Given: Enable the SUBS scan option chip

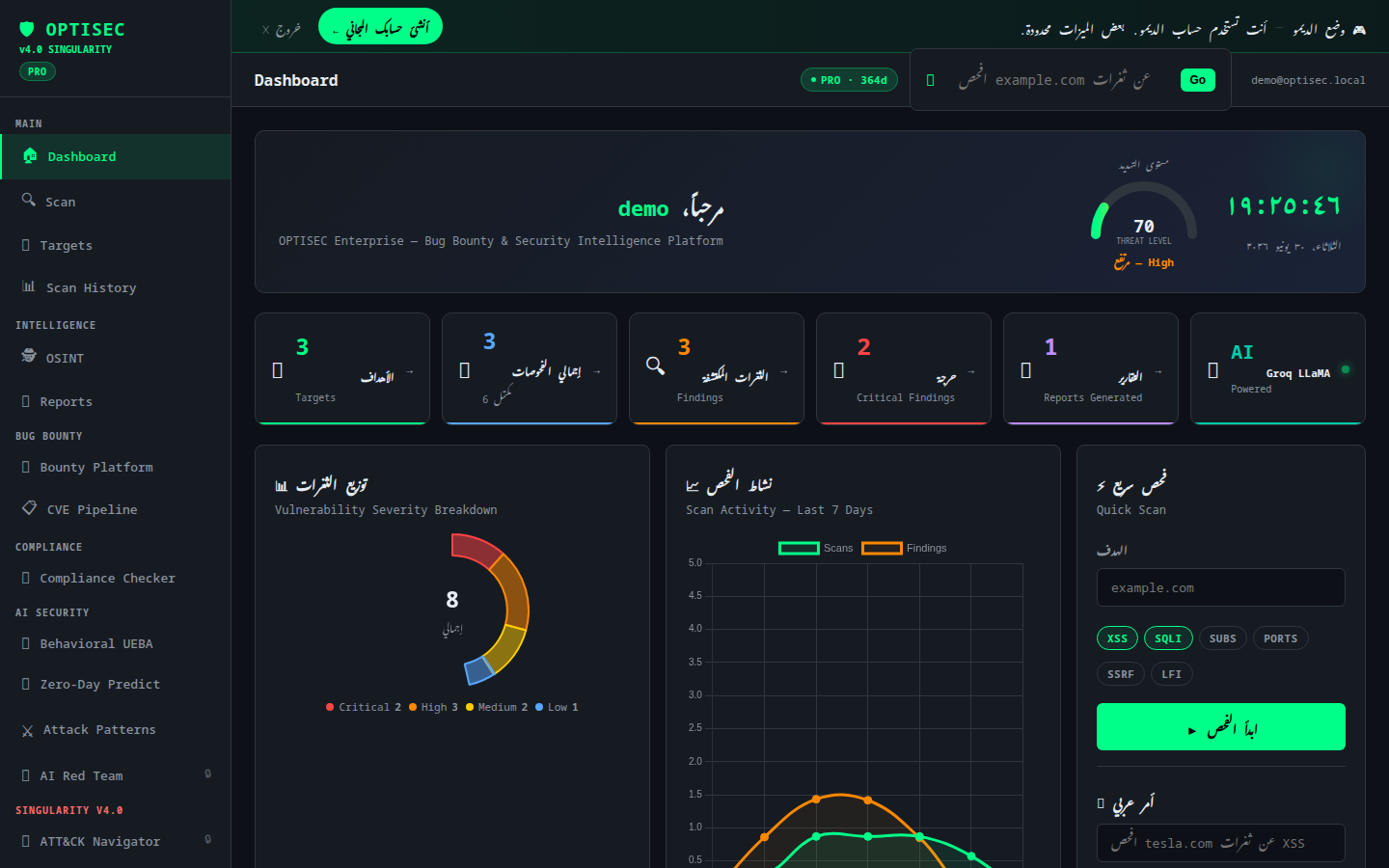Looking at the screenshot, I should pyautogui.click(x=1223, y=638).
